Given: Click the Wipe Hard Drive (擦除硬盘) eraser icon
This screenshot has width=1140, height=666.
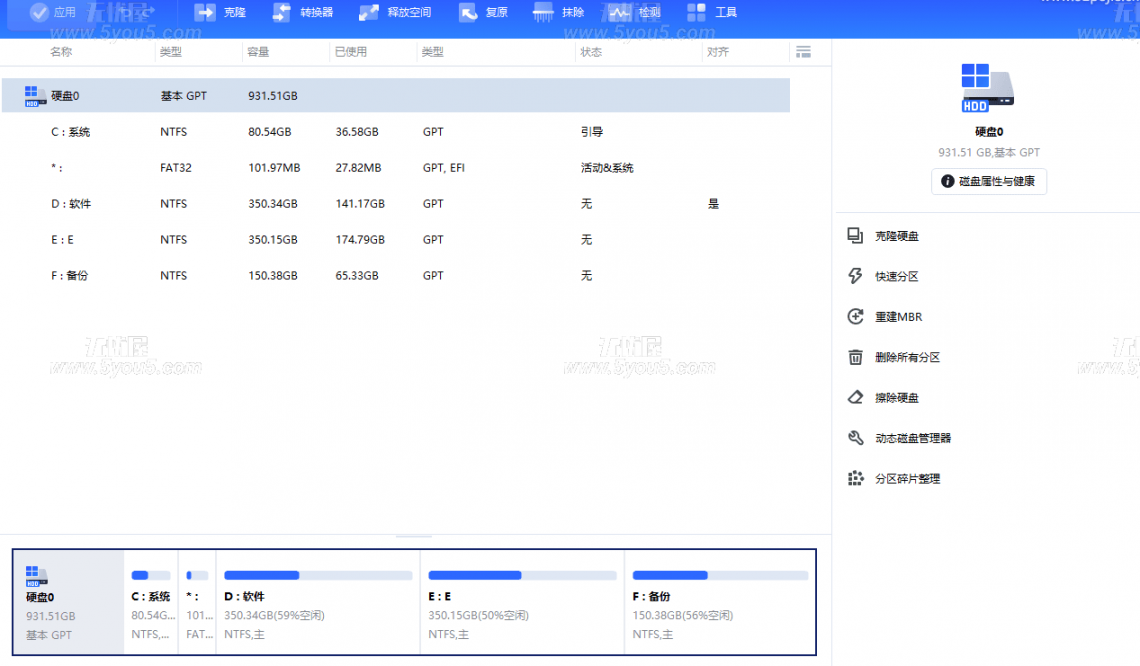Looking at the screenshot, I should pyautogui.click(x=855, y=398).
